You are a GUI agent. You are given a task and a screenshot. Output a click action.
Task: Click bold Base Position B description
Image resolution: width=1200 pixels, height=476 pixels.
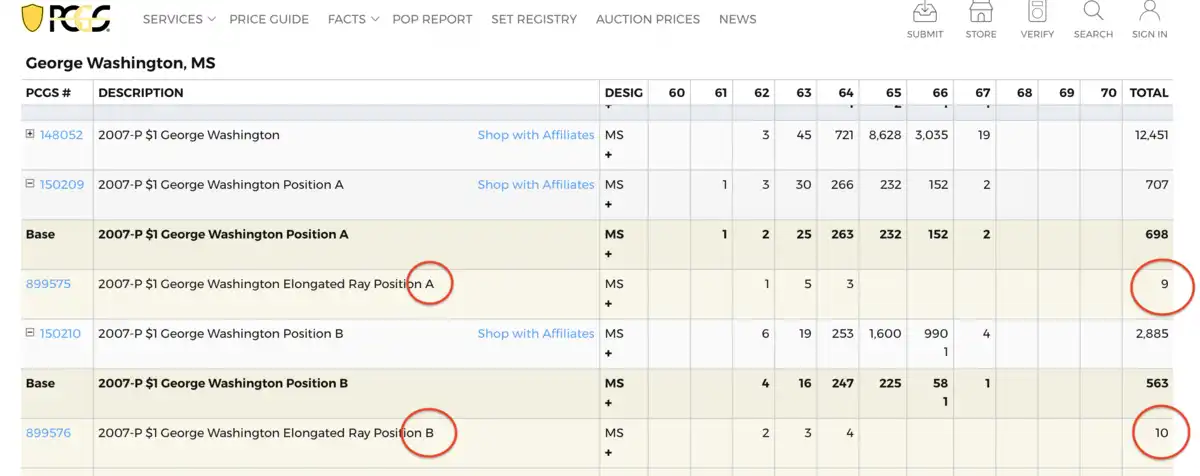(223, 384)
